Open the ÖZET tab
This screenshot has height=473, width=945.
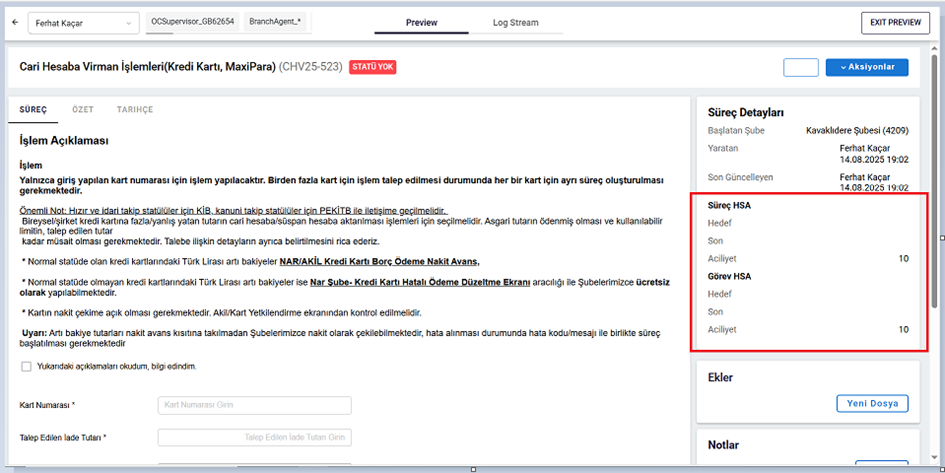pyautogui.click(x=83, y=108)
